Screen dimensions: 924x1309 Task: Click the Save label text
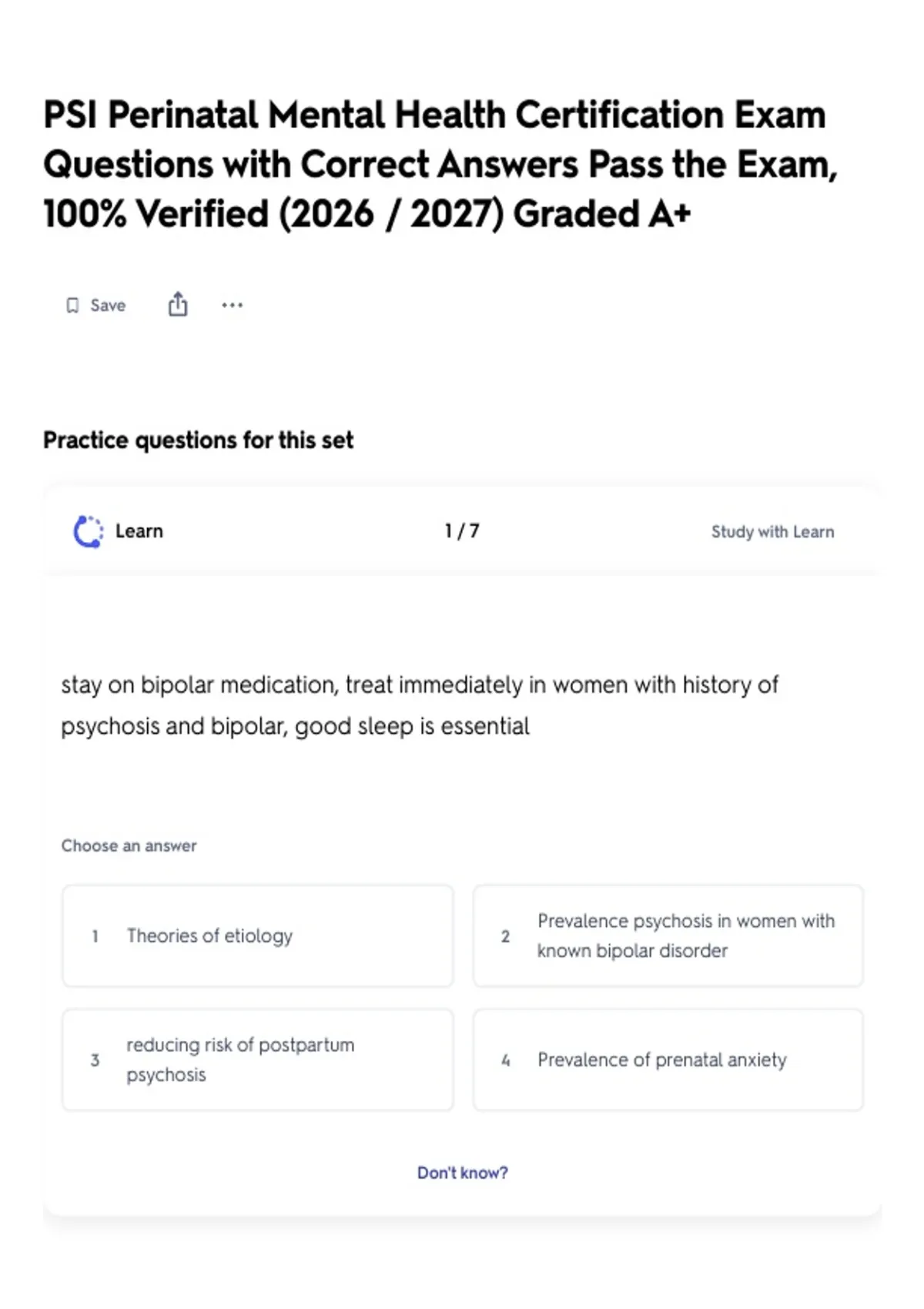(x=108, y=306)
